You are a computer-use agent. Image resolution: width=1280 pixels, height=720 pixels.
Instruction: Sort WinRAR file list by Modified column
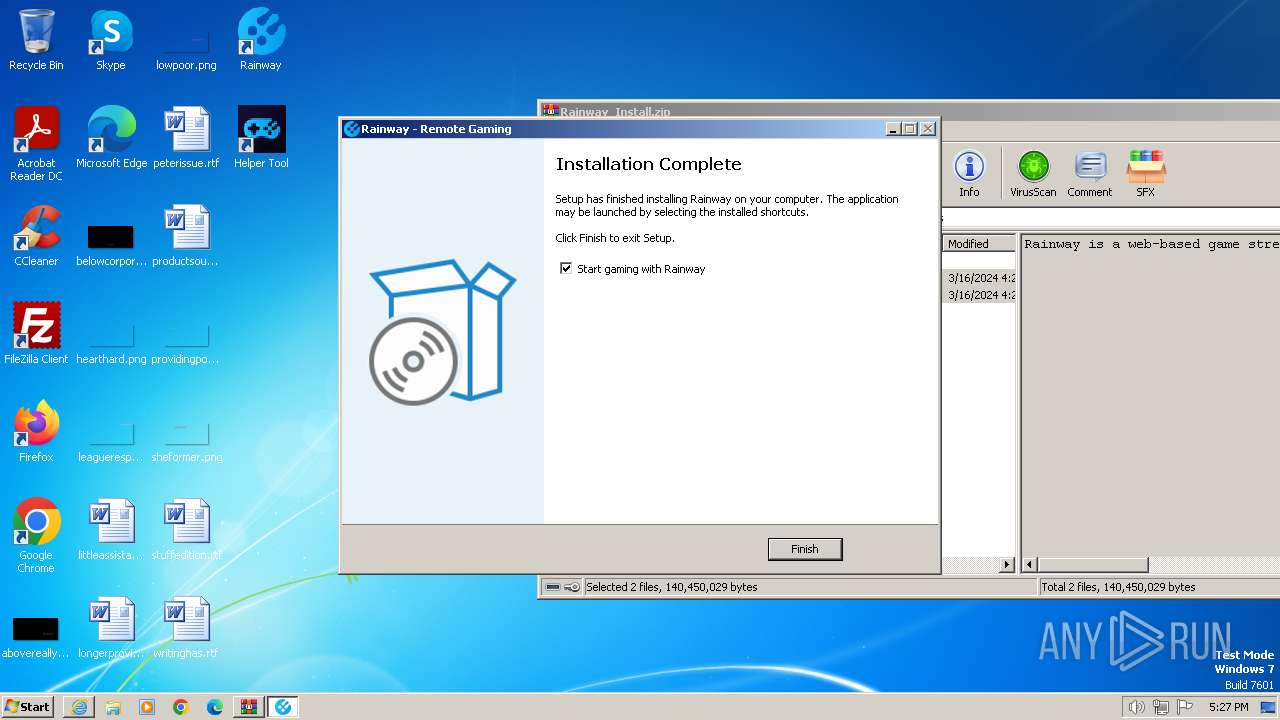point(978,244)
